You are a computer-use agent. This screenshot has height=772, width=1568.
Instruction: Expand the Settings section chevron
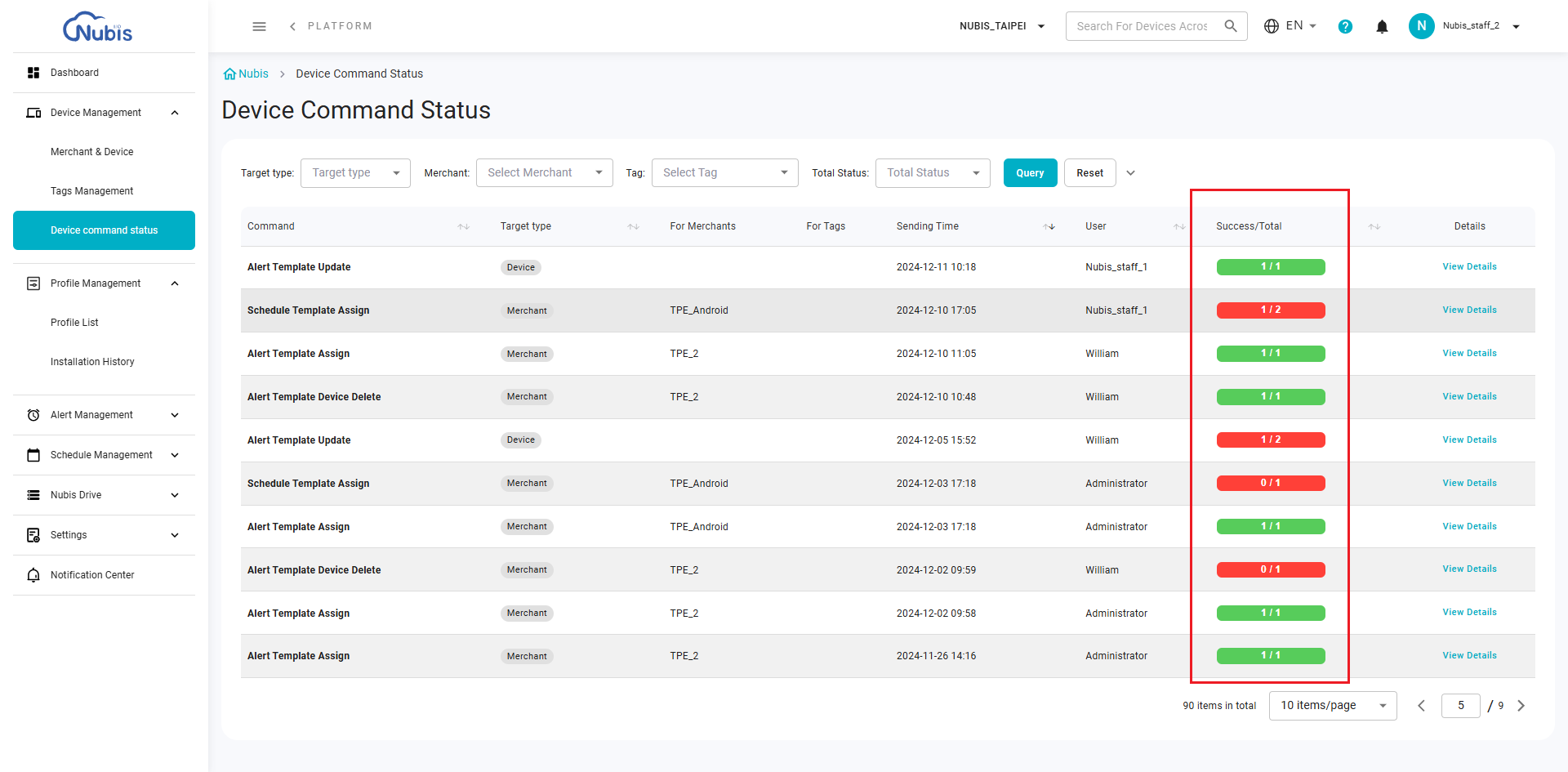click(175, 535)
